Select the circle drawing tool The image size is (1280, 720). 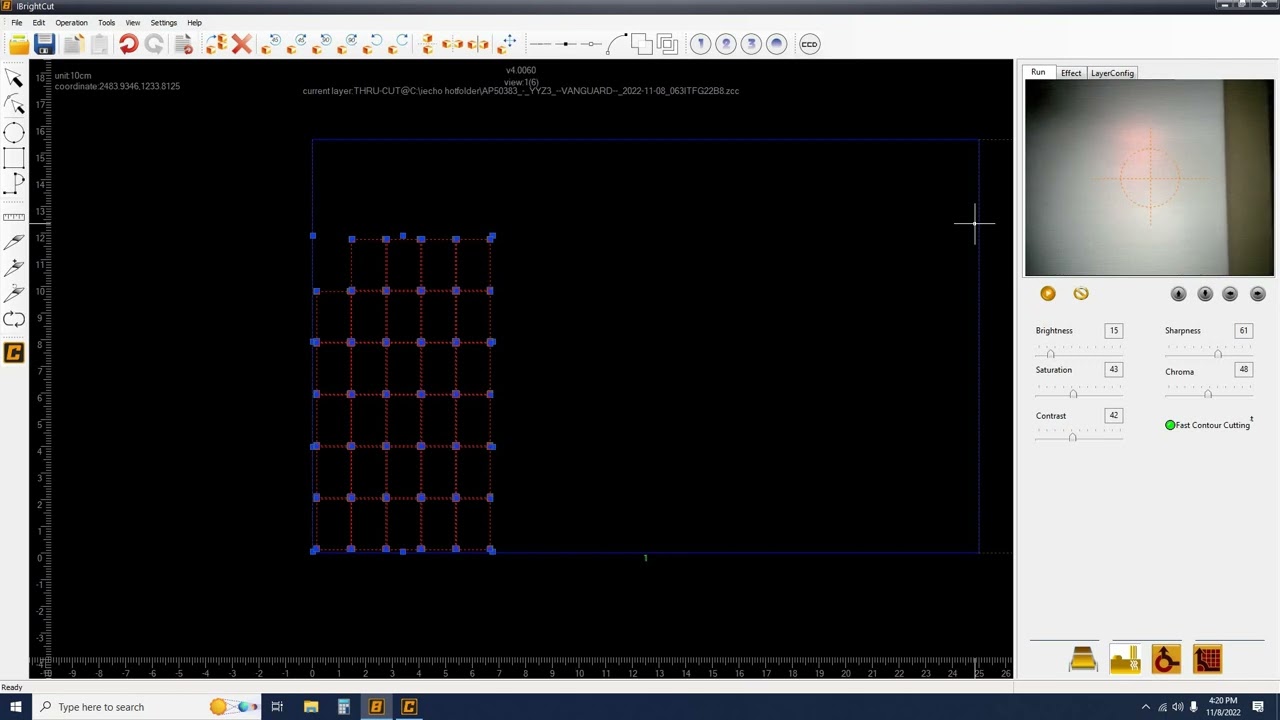[x=14, y=132]
